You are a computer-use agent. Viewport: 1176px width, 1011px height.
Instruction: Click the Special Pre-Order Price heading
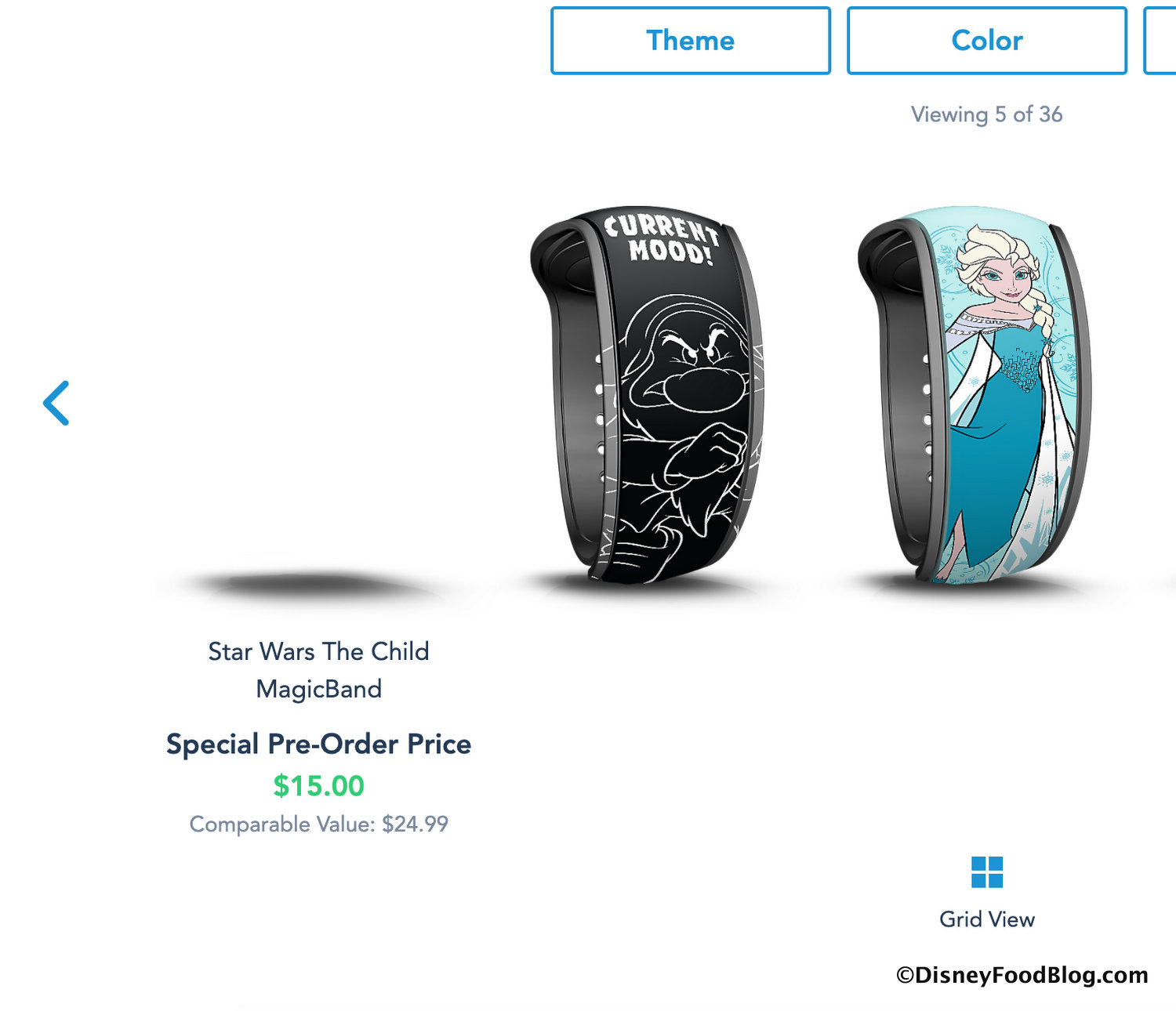(x=318, y=744)
